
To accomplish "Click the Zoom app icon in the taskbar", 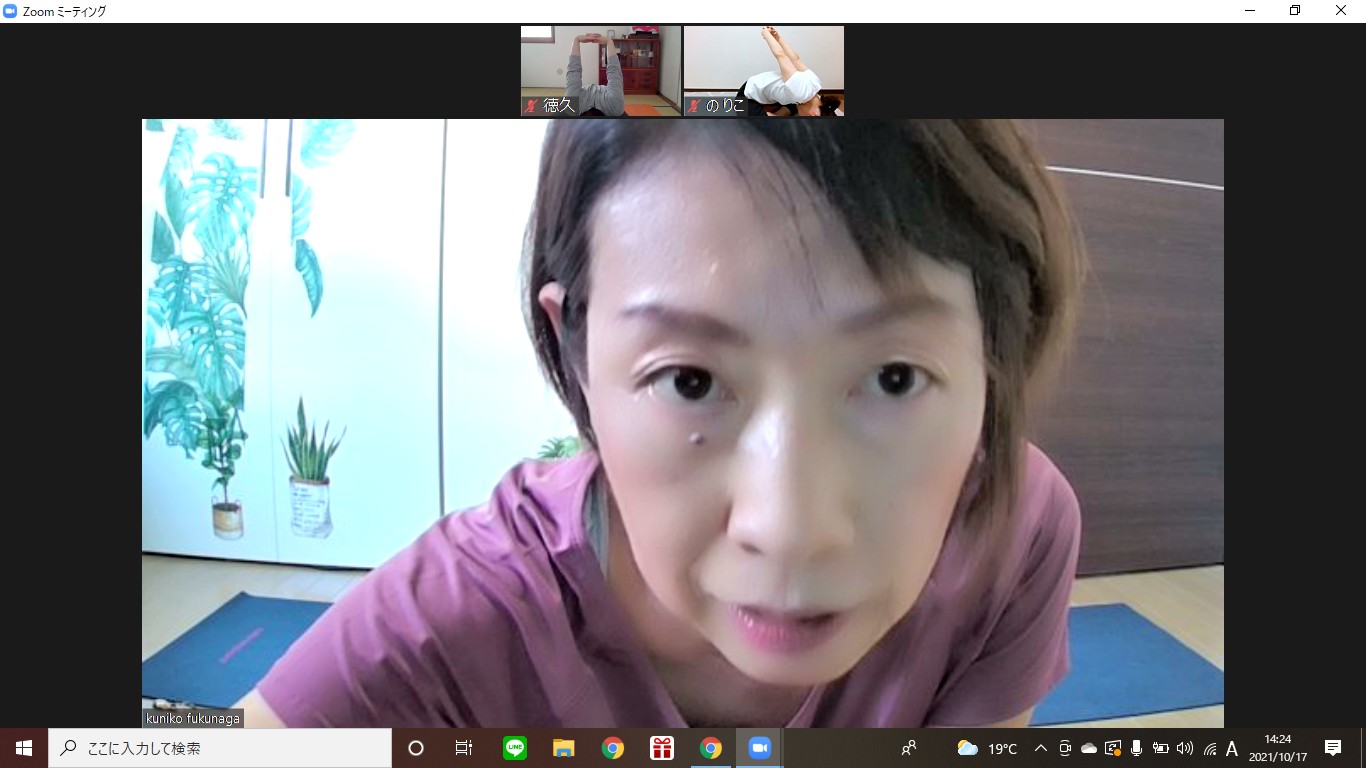I will click(760, 748).
